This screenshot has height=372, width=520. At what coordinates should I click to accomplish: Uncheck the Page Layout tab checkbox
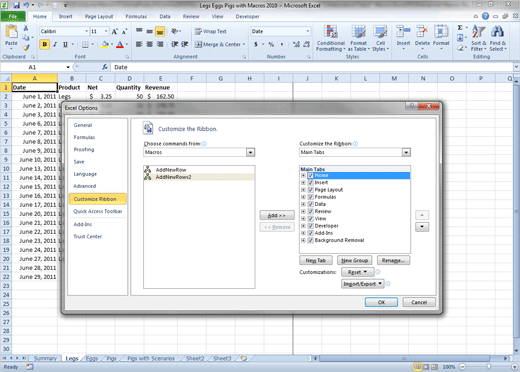[x=311, y=190]
